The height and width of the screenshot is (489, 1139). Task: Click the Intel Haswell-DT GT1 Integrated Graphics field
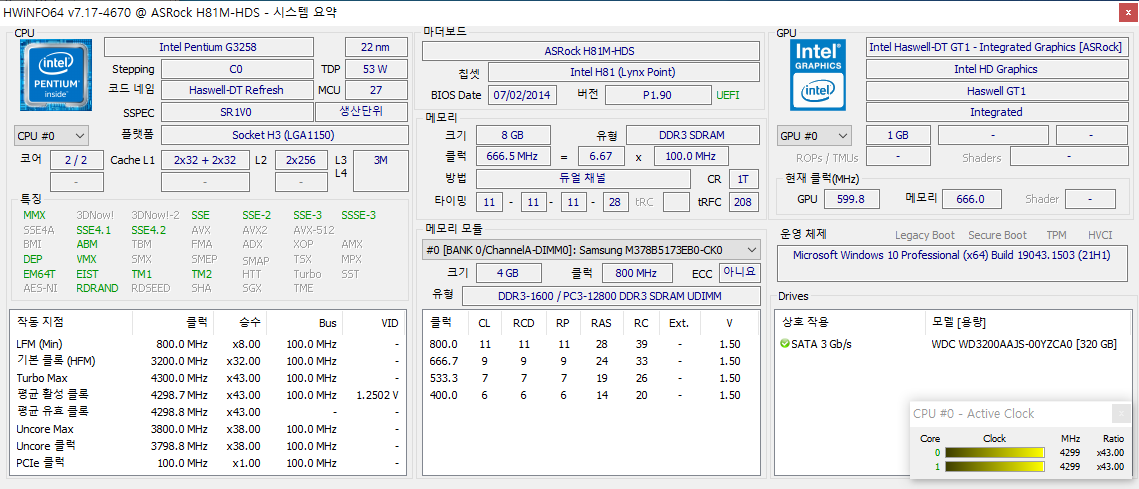(x=996, y=47)
